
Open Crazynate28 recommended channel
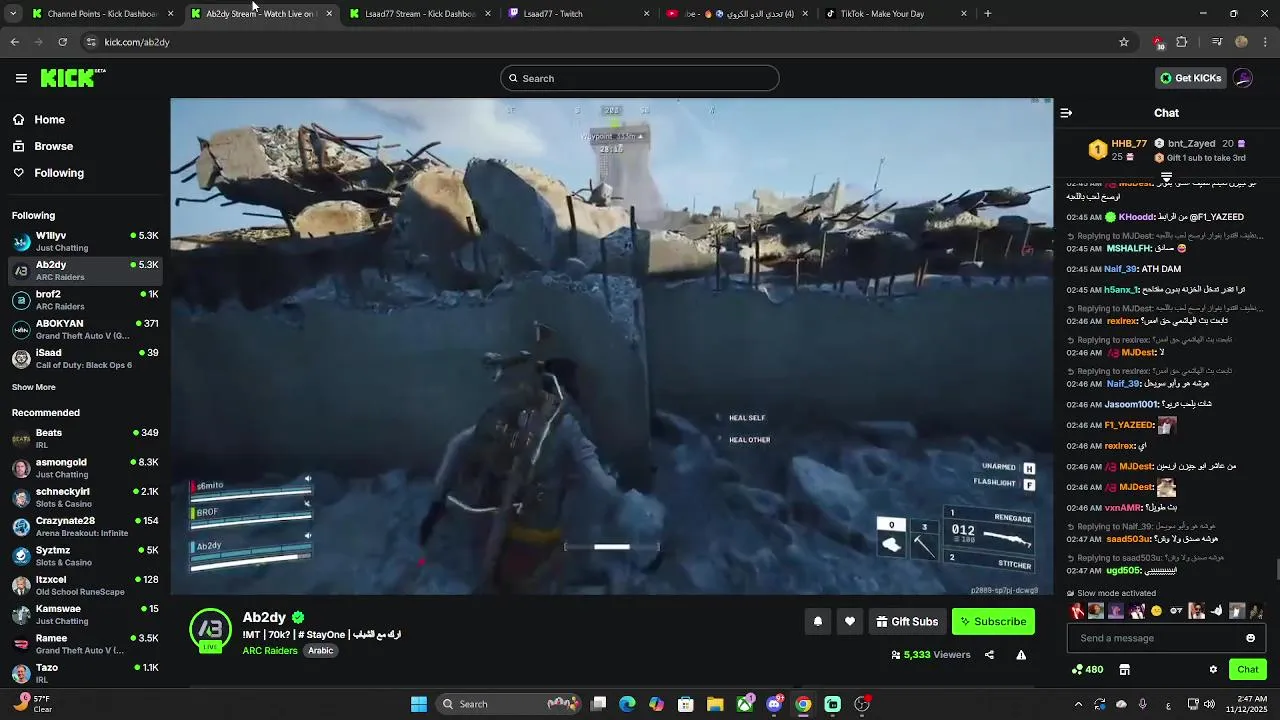tap(85, 526)
